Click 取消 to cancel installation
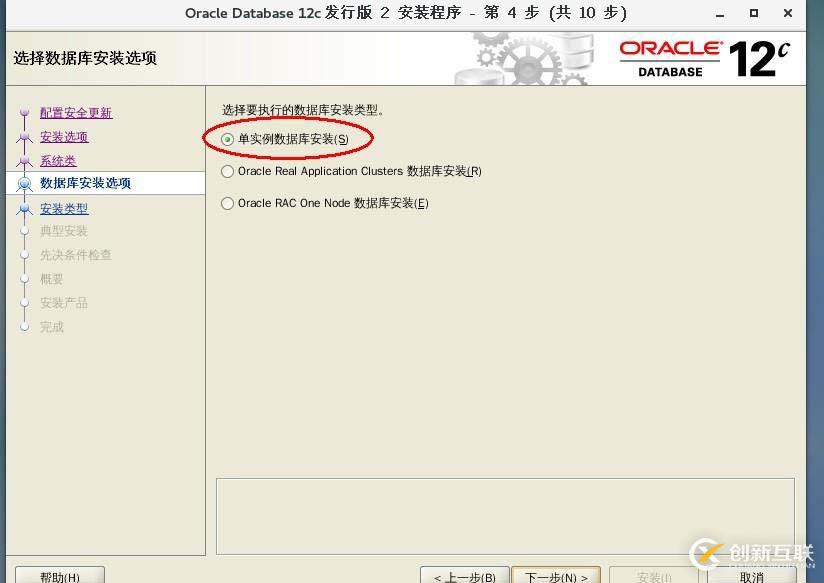Image resolution: width=824 pixels, height=583 pixels. click(x=752, y=577)
